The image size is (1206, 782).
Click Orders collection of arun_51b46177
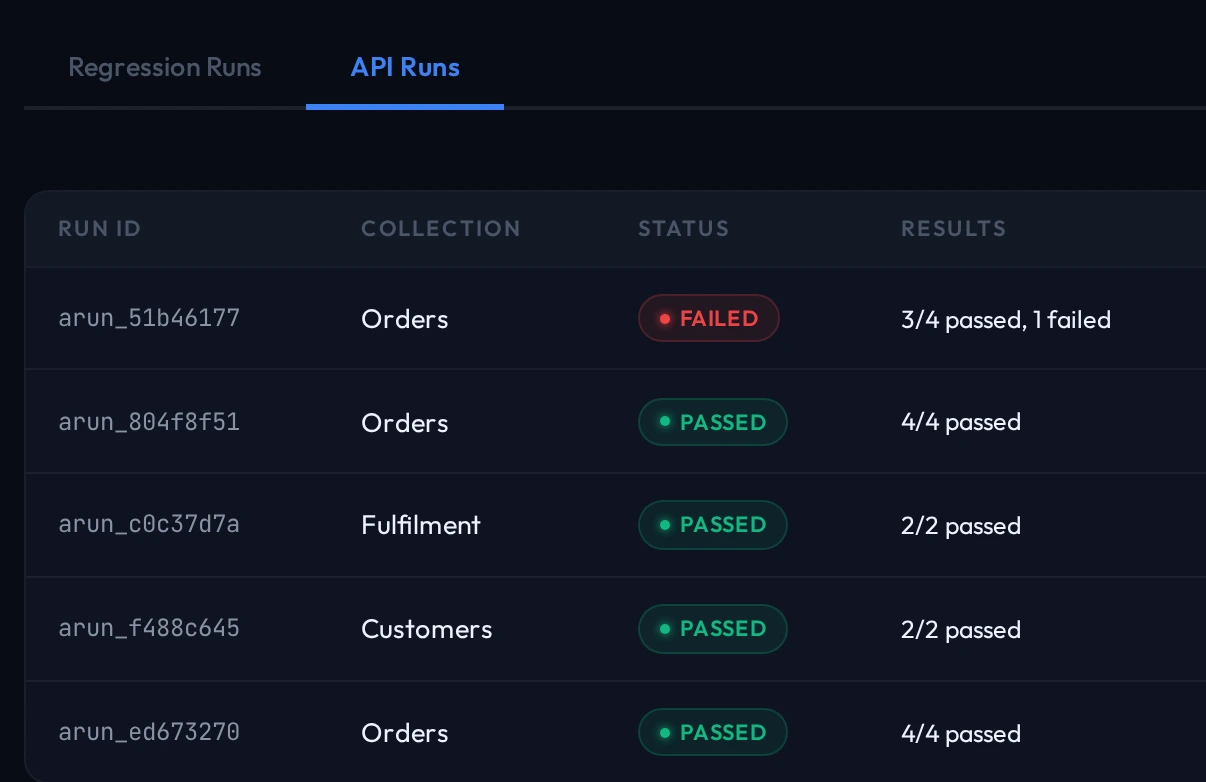[x=405, y=320]
